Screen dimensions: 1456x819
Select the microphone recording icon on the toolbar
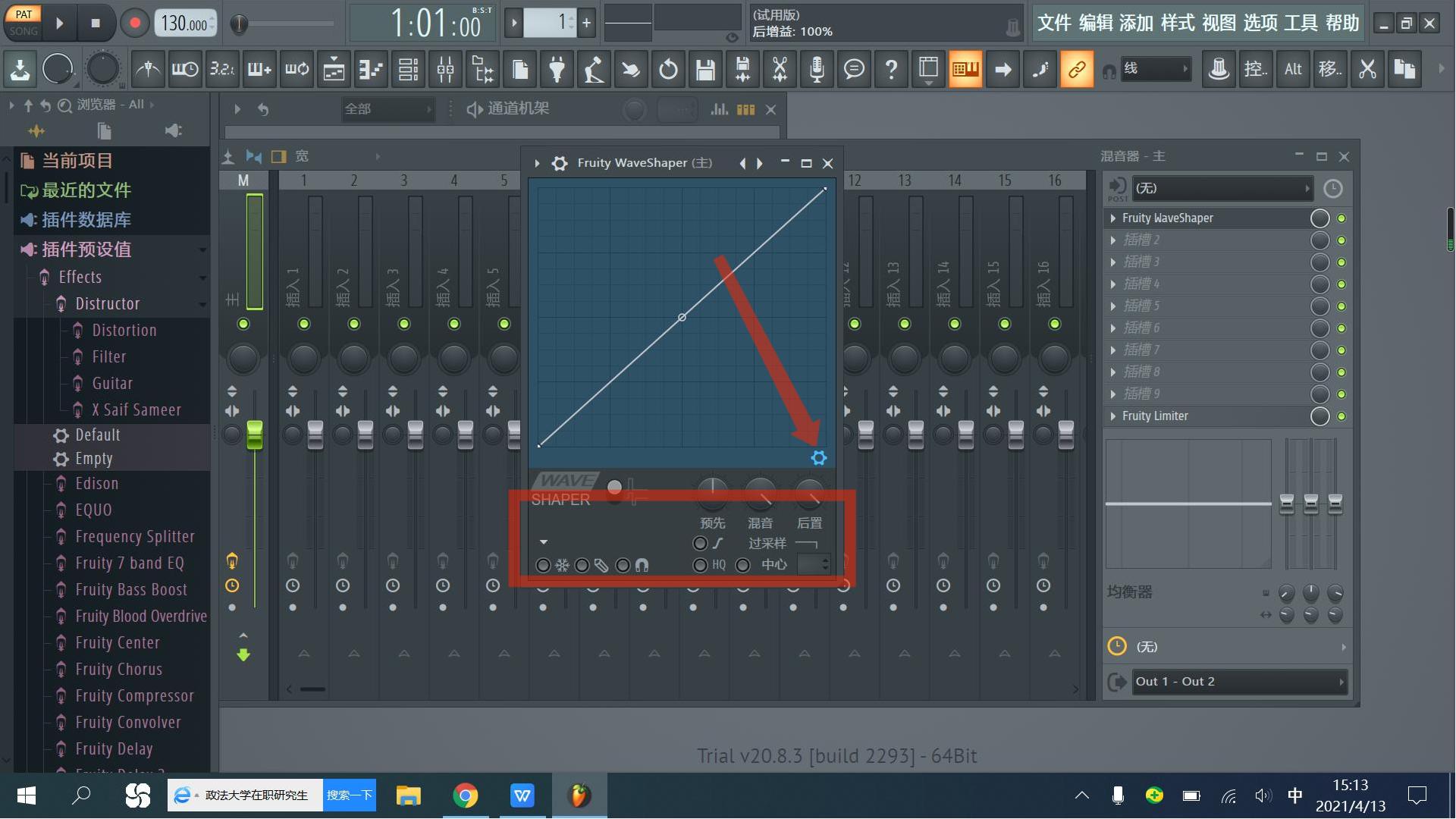(816, 69)
